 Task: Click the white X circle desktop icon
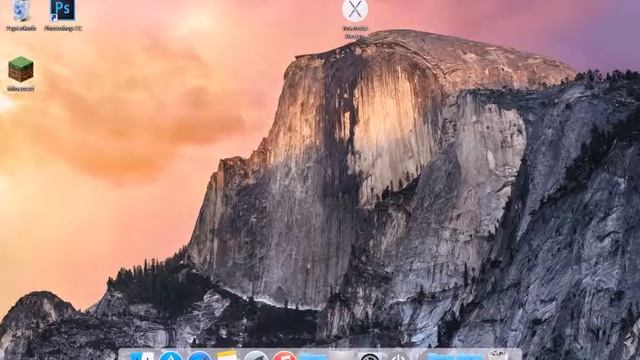[x=355, y=10]
